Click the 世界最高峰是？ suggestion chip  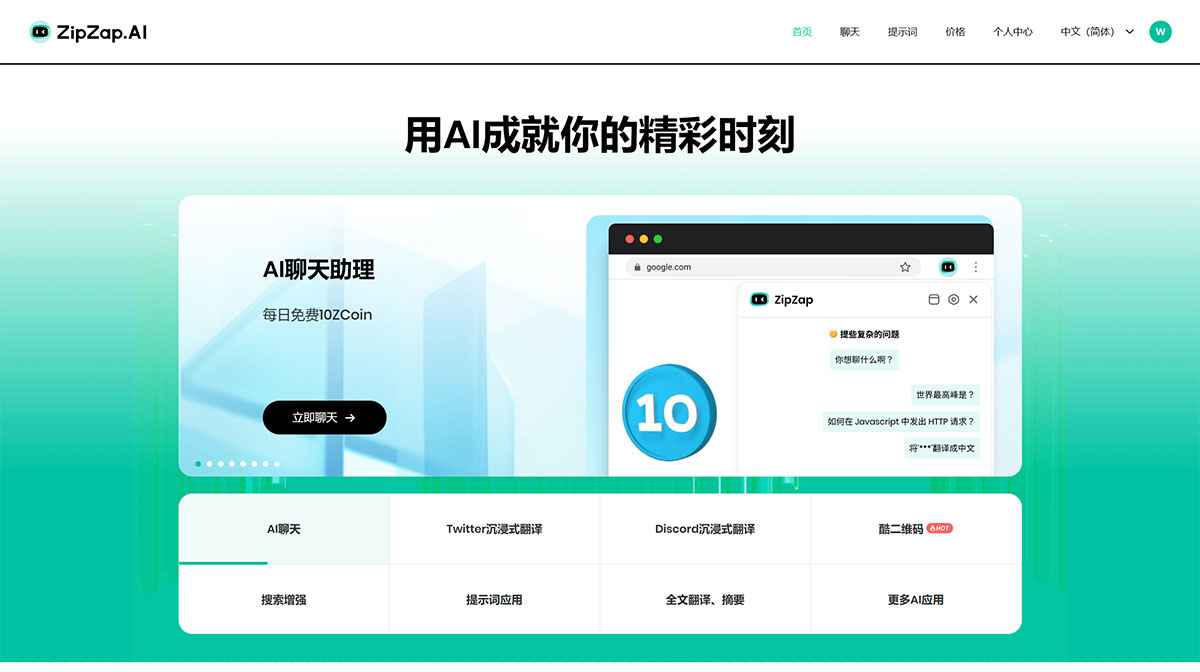(x=944, y=395)
